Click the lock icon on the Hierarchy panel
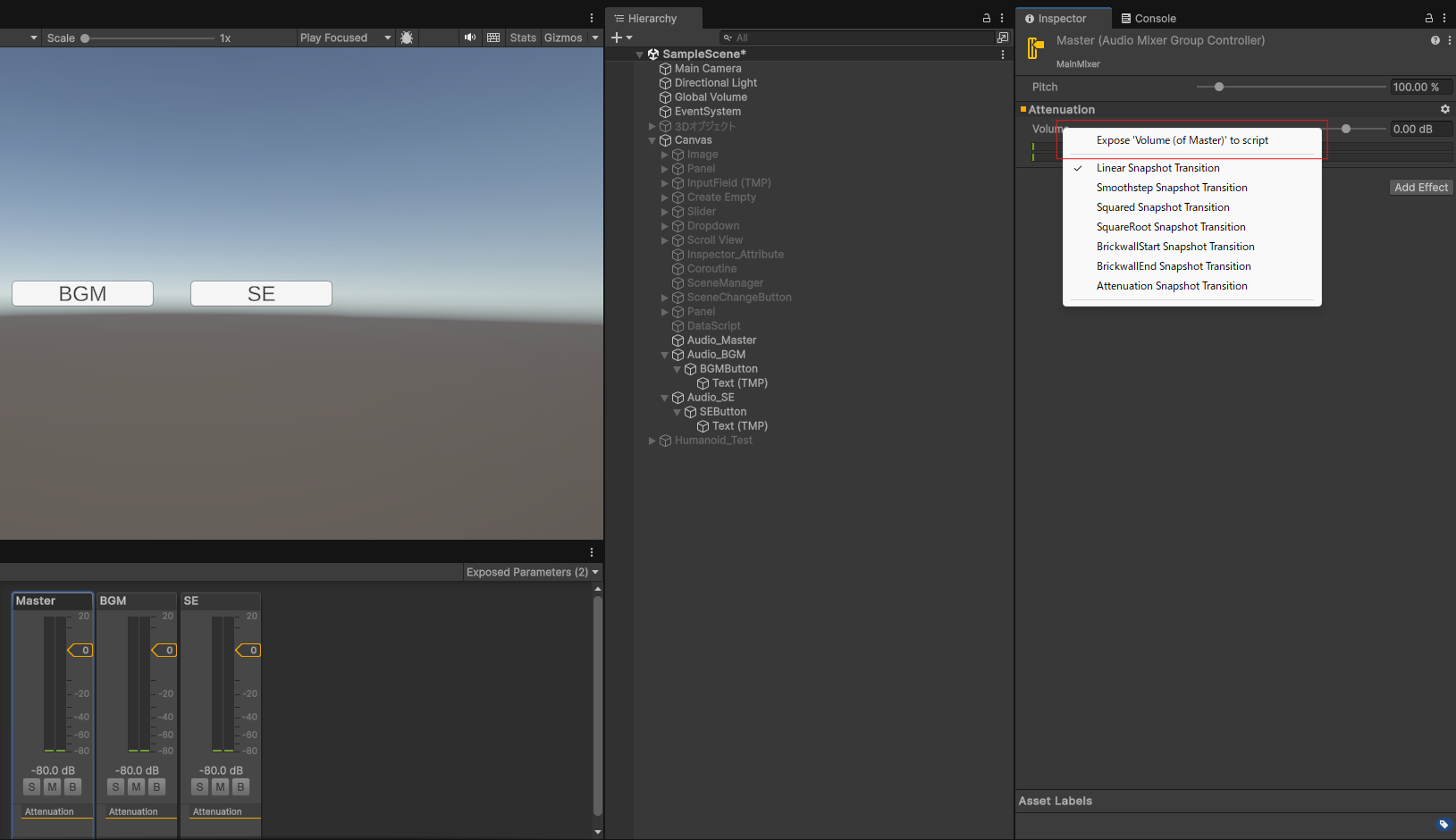This screenshot has height=840, width=1456. (985, 18)
